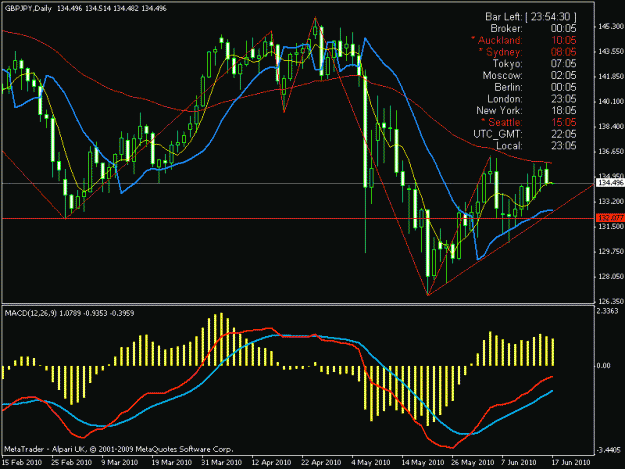The image size is (625, 469).
Task: Click the MACD scale value 2.3363
Action: click(x=608, y=311)
